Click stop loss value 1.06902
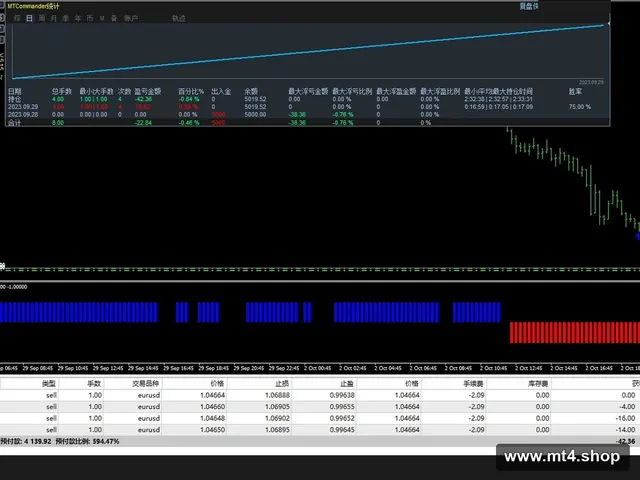The image size is (640, 480). point(277,418)
